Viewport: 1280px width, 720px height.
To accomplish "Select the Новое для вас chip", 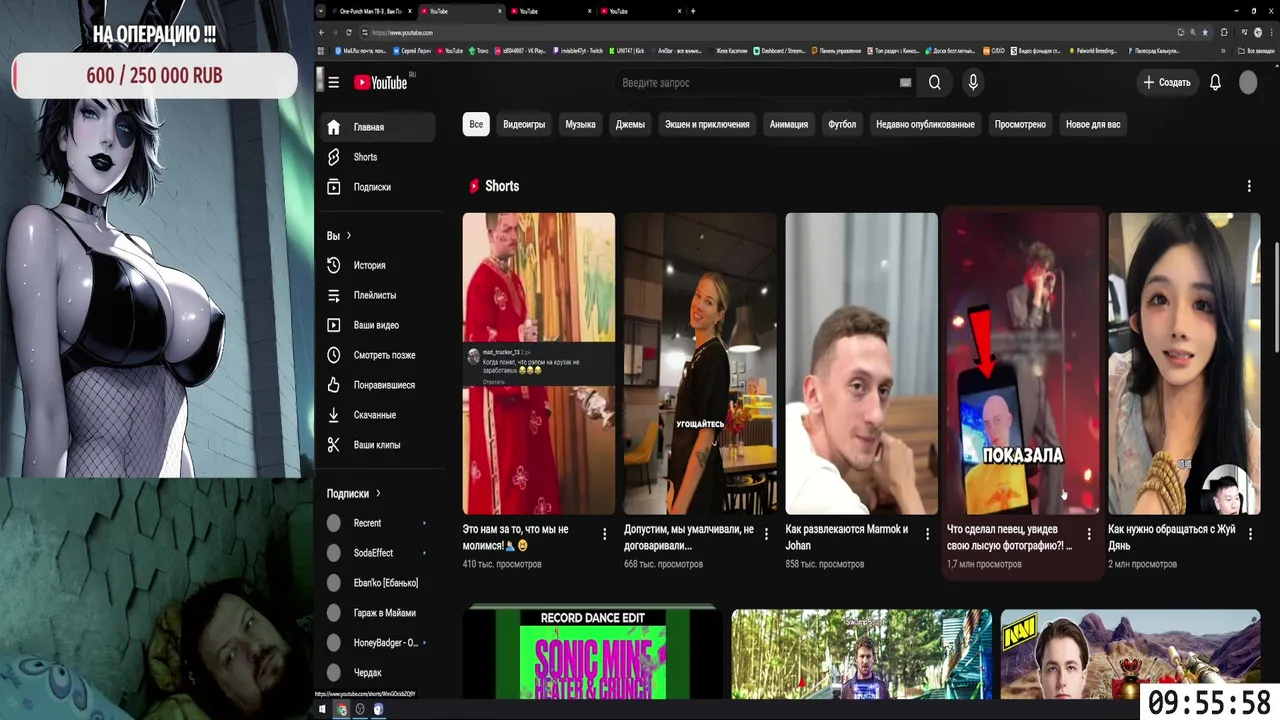I will 1093,124.
